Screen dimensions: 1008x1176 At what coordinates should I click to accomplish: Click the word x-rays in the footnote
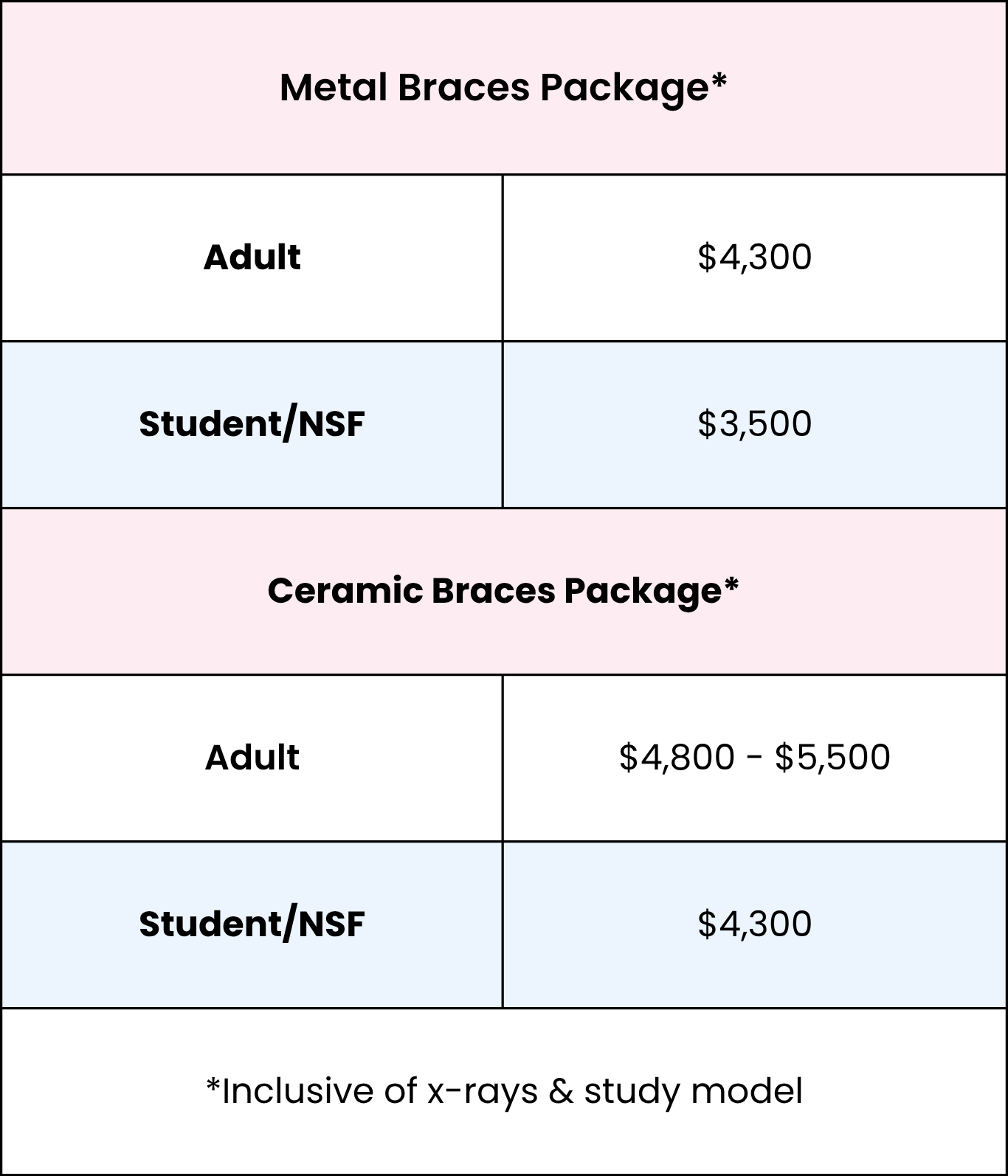(x=483, y=1092)
